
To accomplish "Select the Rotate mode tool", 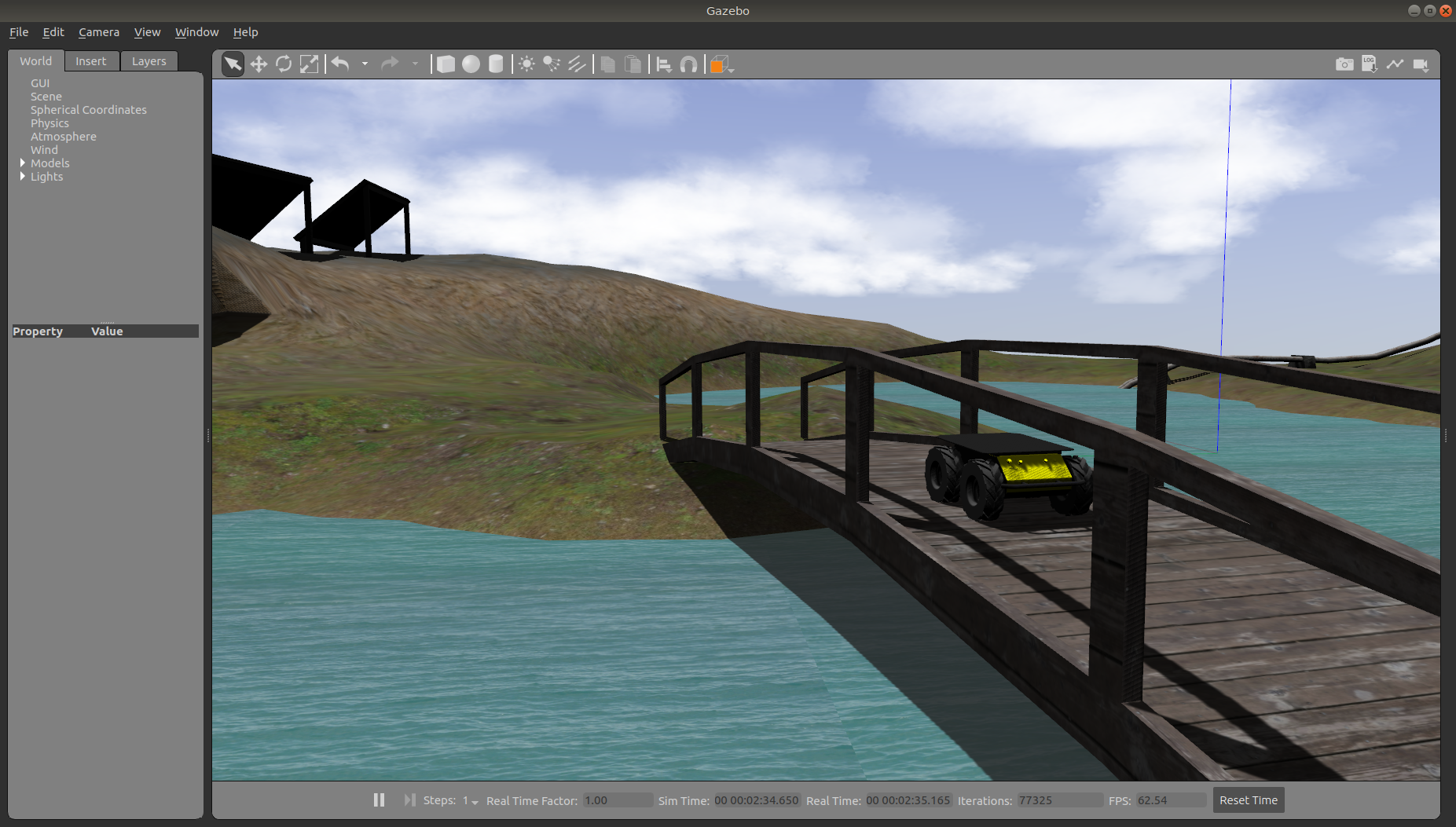I will coord(284,64).
